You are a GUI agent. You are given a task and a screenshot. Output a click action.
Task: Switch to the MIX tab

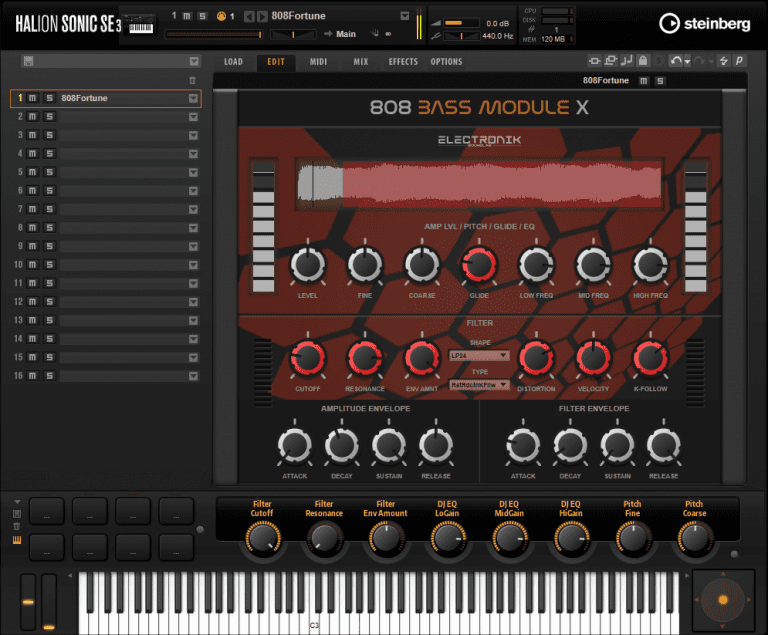(361, 62)
